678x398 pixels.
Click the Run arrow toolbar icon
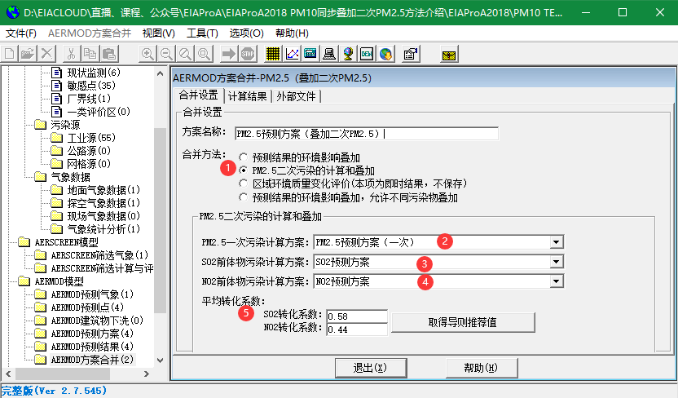pyautogui.click(x=229, y=54)
